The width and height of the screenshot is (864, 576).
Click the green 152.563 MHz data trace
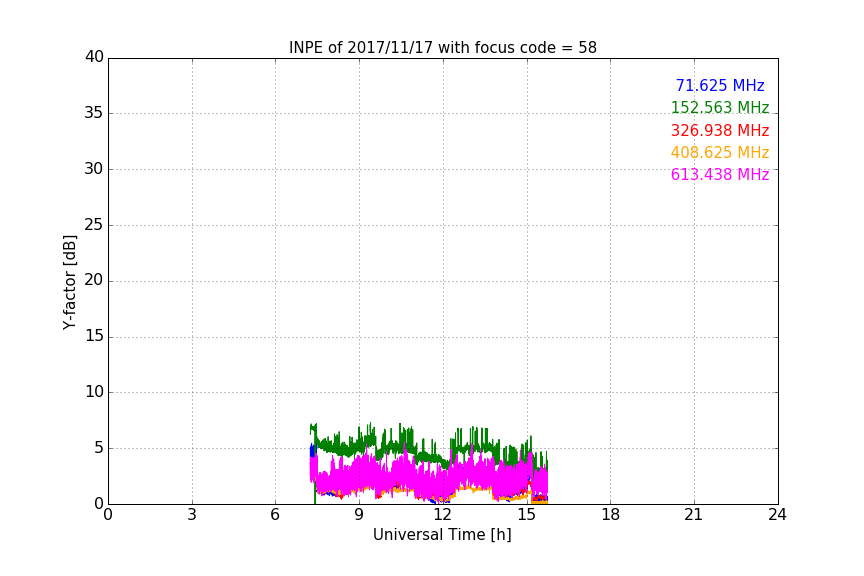(x=429, y=457)
